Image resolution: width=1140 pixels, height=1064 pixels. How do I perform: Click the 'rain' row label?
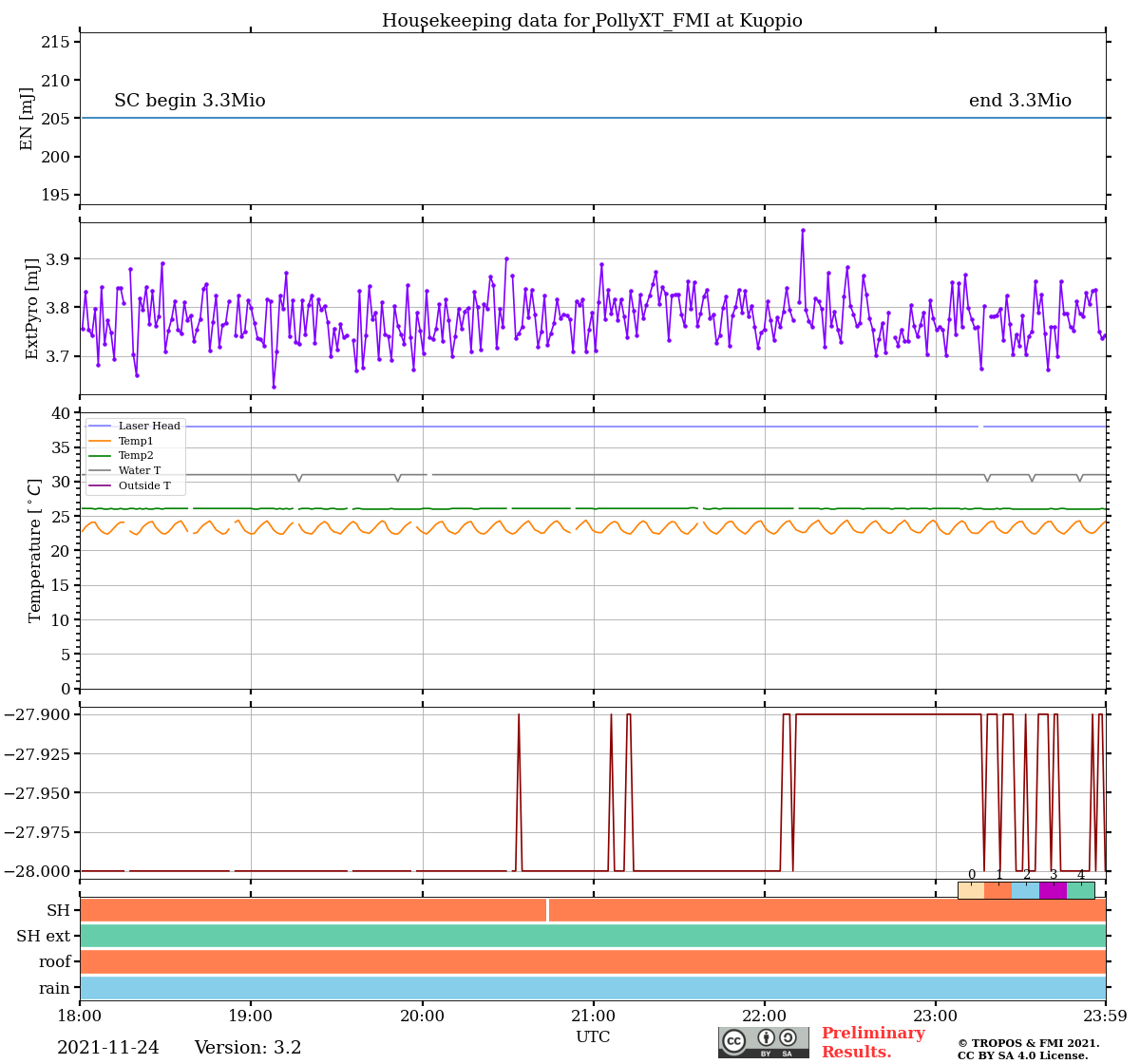pos(55,989)
